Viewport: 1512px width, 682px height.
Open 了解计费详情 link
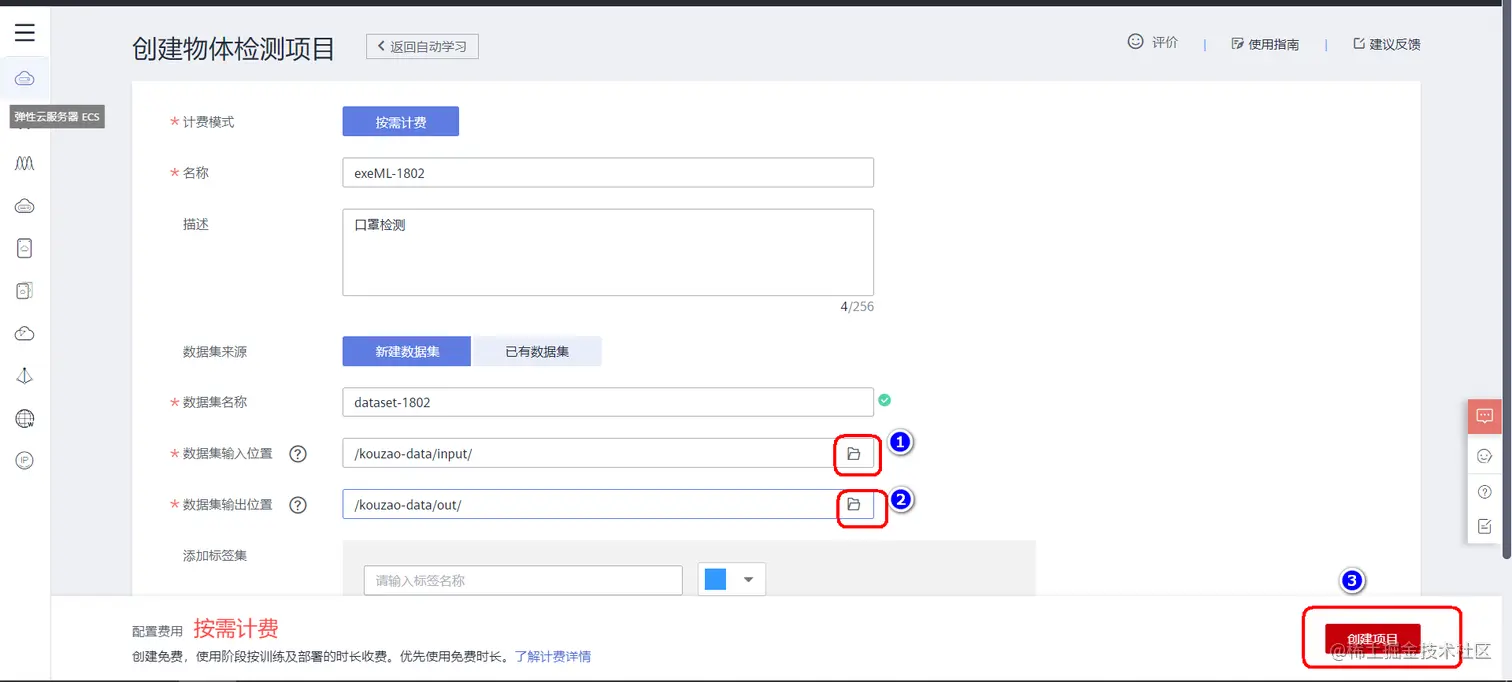click(x=553, y=657)
